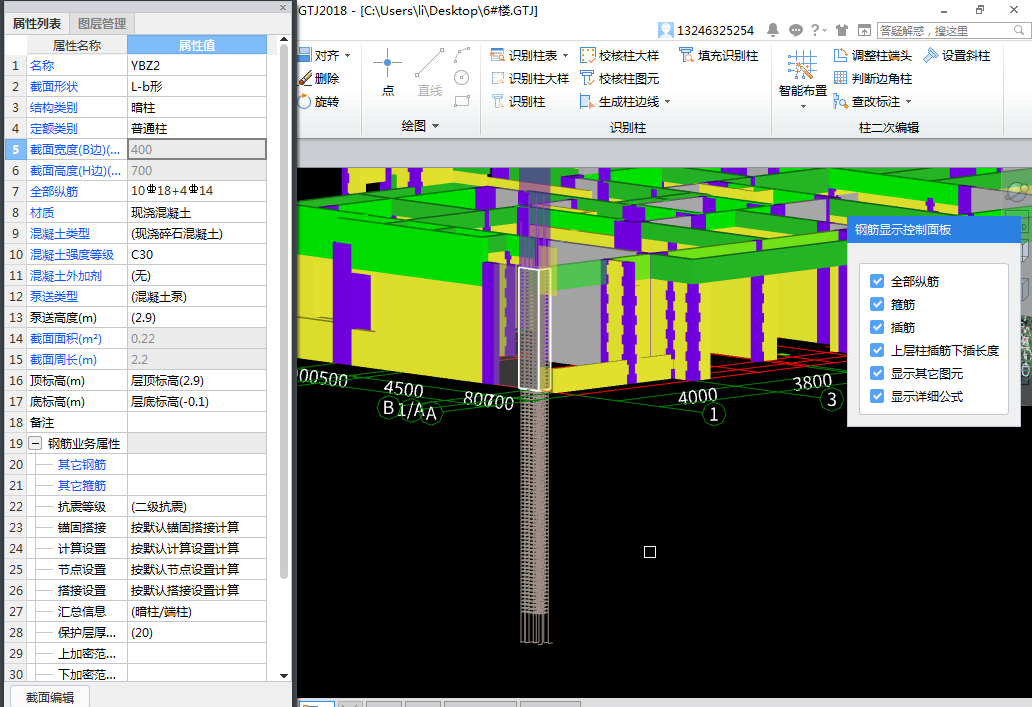
Task: Click the 属性名称 column header
Action: click(x=77, y=45)
